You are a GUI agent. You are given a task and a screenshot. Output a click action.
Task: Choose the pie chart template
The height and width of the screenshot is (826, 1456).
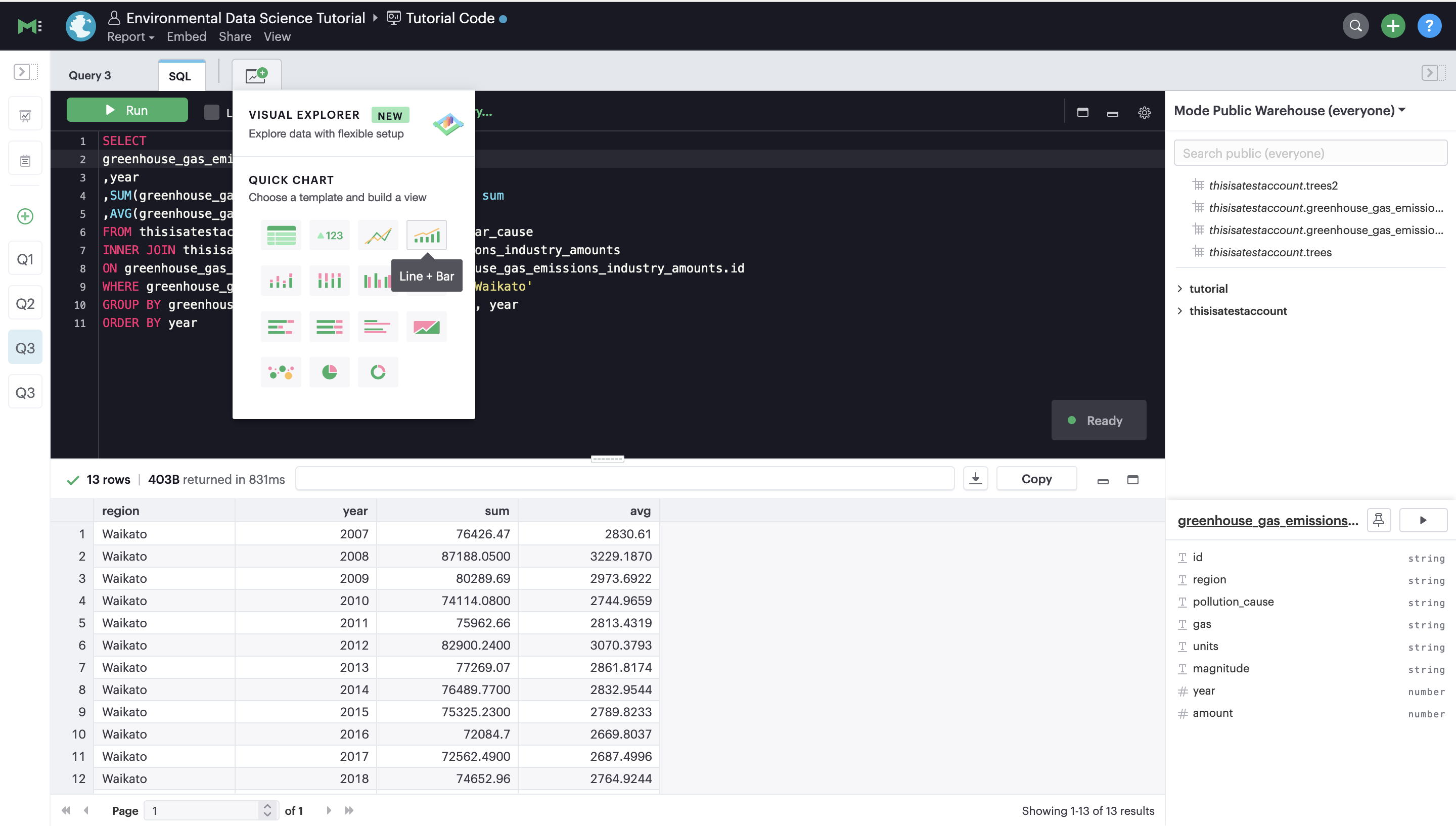[330, 372]
